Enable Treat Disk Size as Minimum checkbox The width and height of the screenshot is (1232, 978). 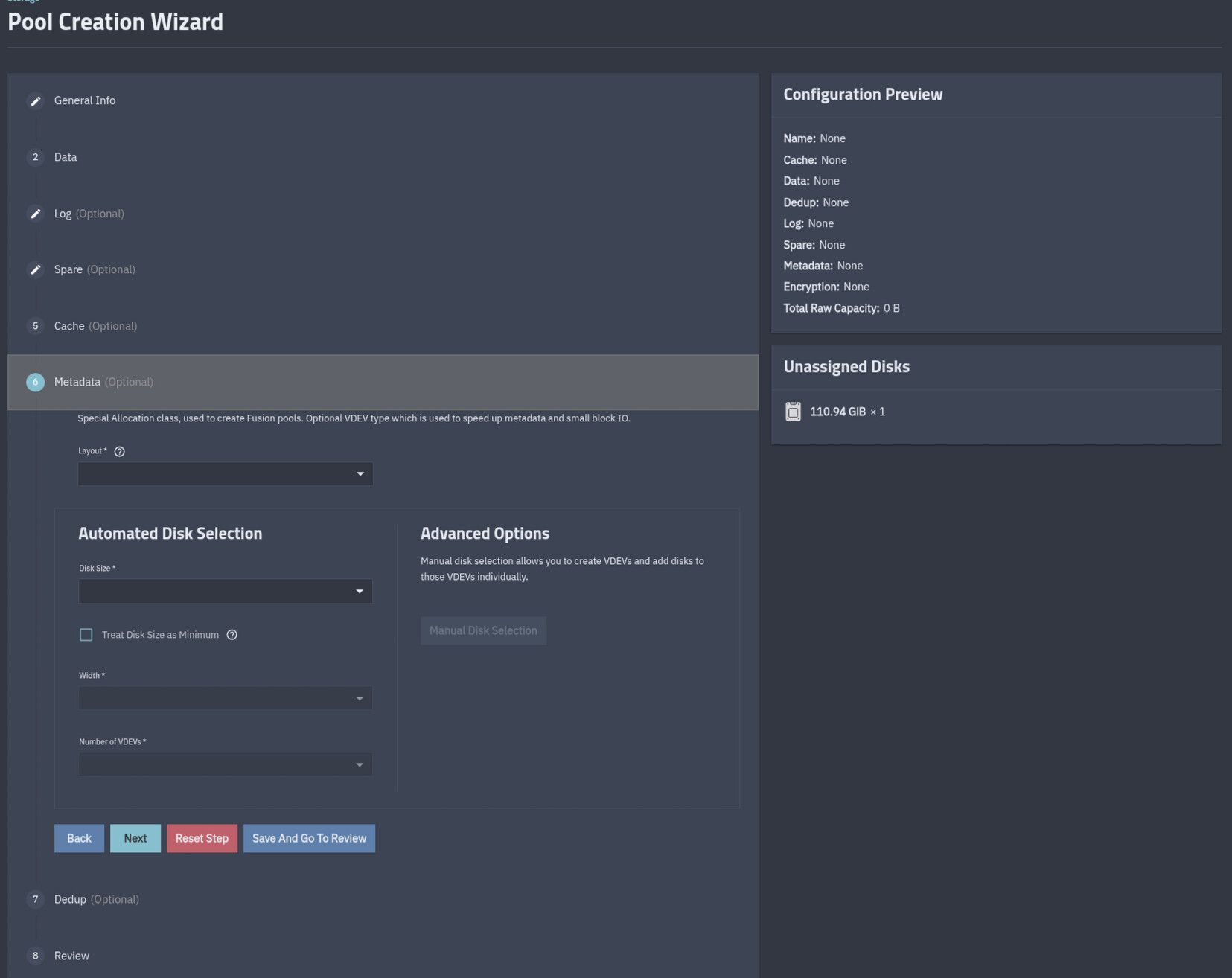(x=86, y=635)
